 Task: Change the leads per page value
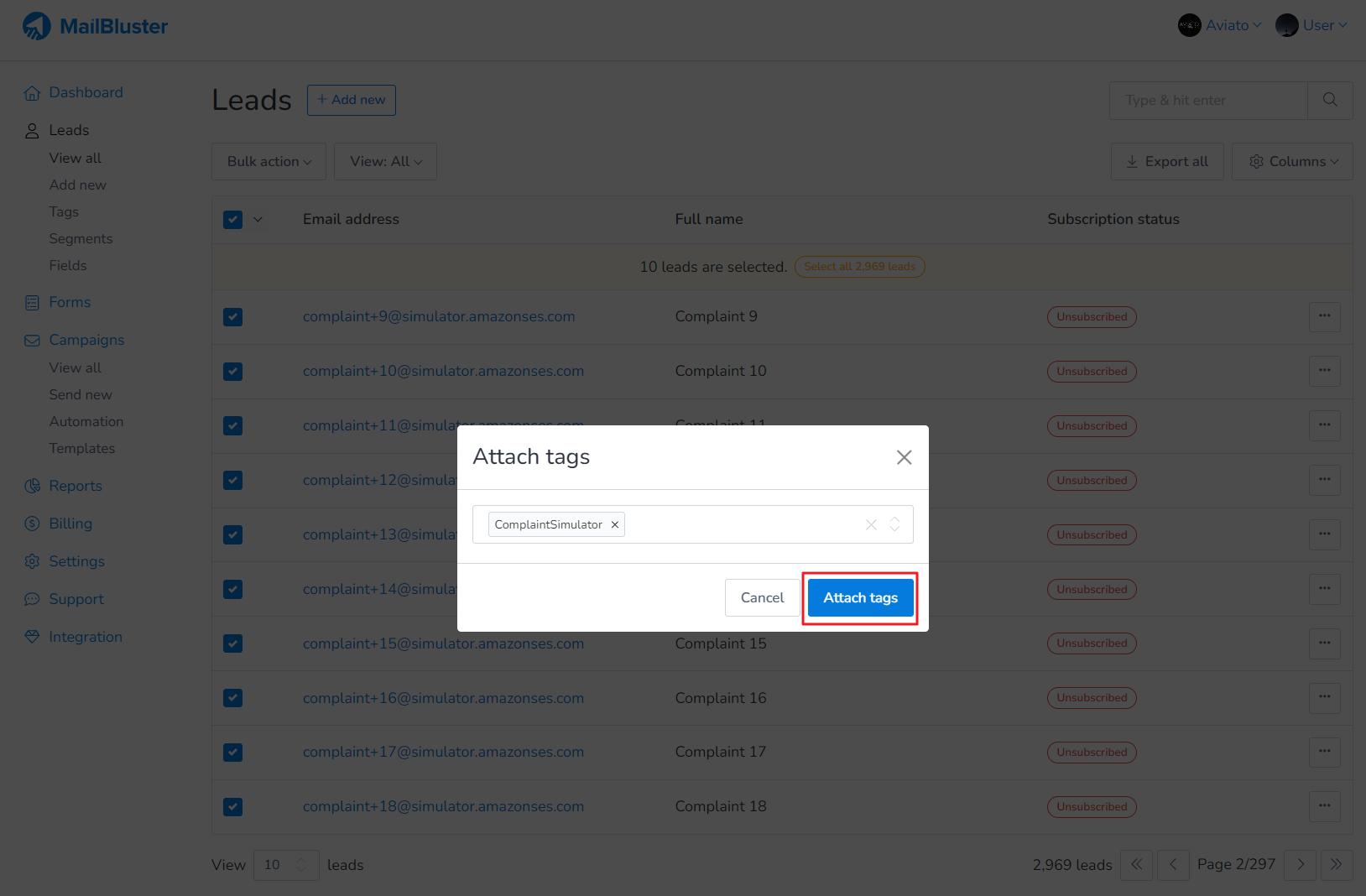tap(286, 865)
